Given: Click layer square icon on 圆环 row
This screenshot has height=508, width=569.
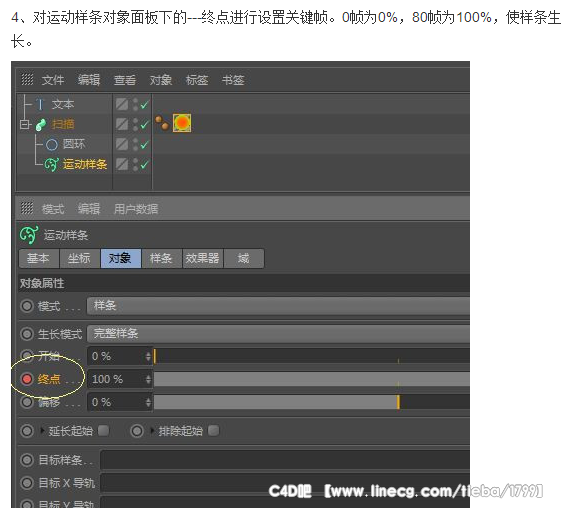Looking at the screenshot, I should point(122,144).
